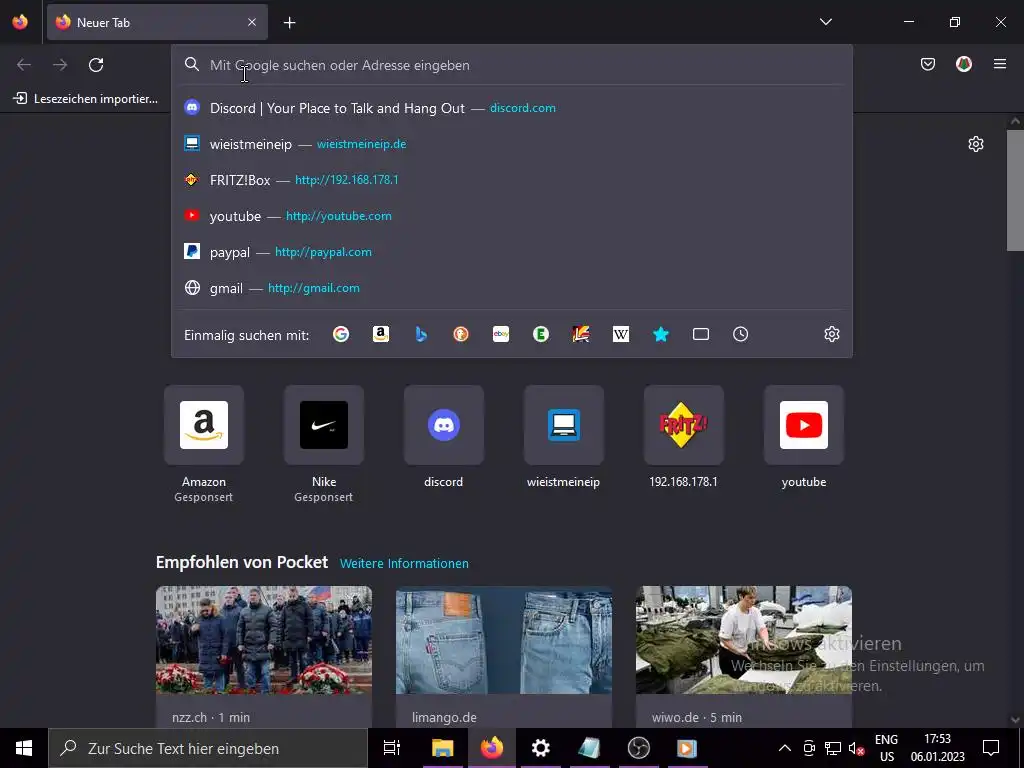Open the Firefox account avatar icon
Image resolution: width=1024 pixels, height=768 pixels.
click(x=964, y=64)
